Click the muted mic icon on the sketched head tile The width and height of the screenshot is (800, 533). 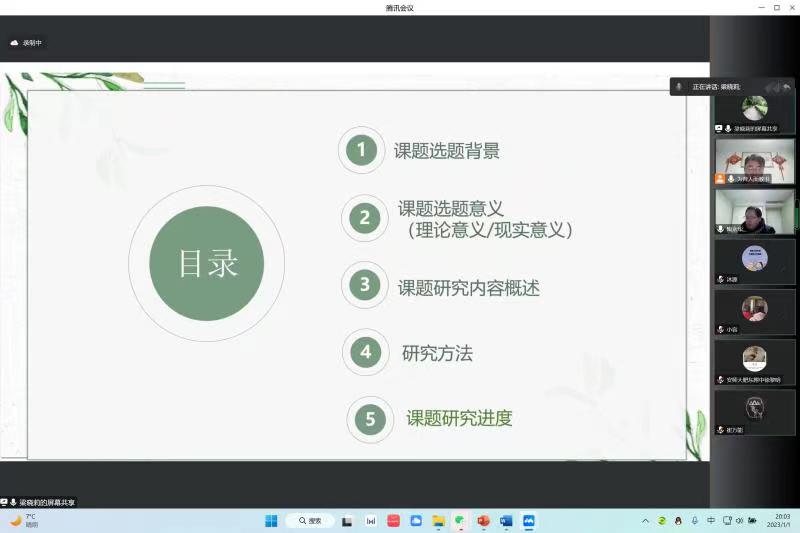[x=720, y=430]
